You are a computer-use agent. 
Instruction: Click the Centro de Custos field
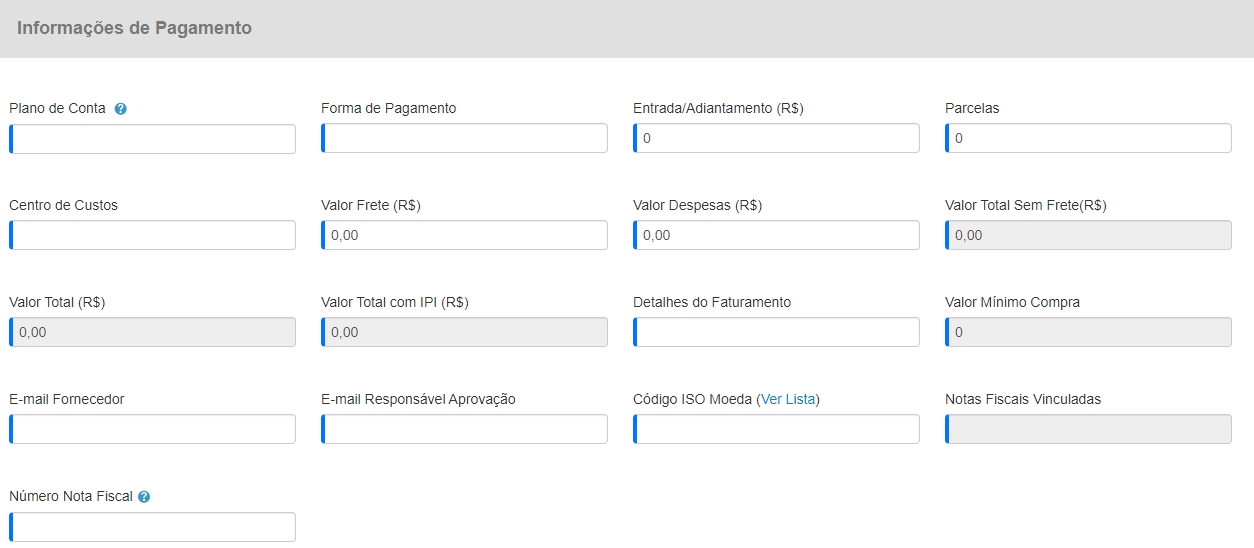click(153, 236)
